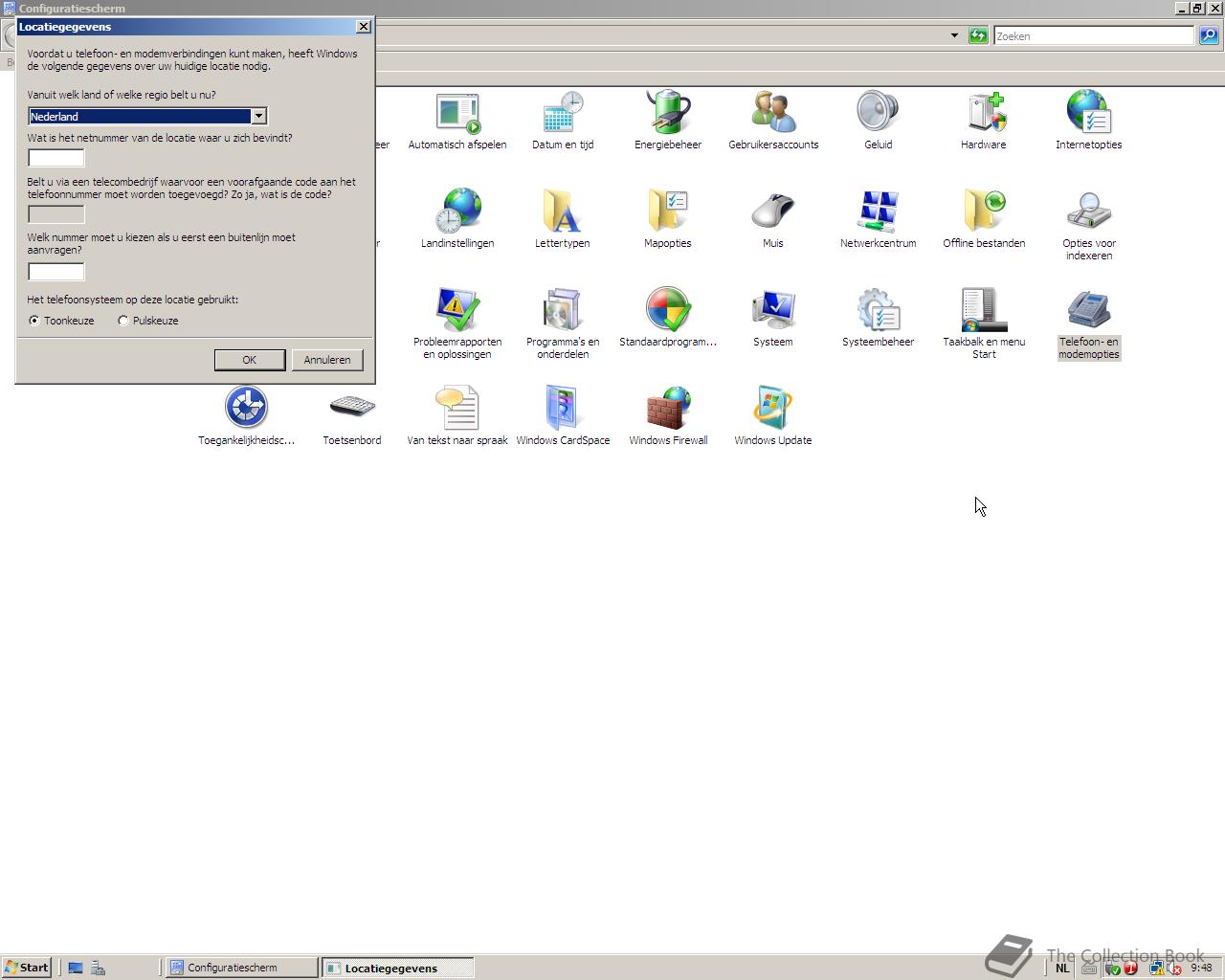1225x980 pixels.
Task: Open Hardware icon
Action: tap(984, 113)
